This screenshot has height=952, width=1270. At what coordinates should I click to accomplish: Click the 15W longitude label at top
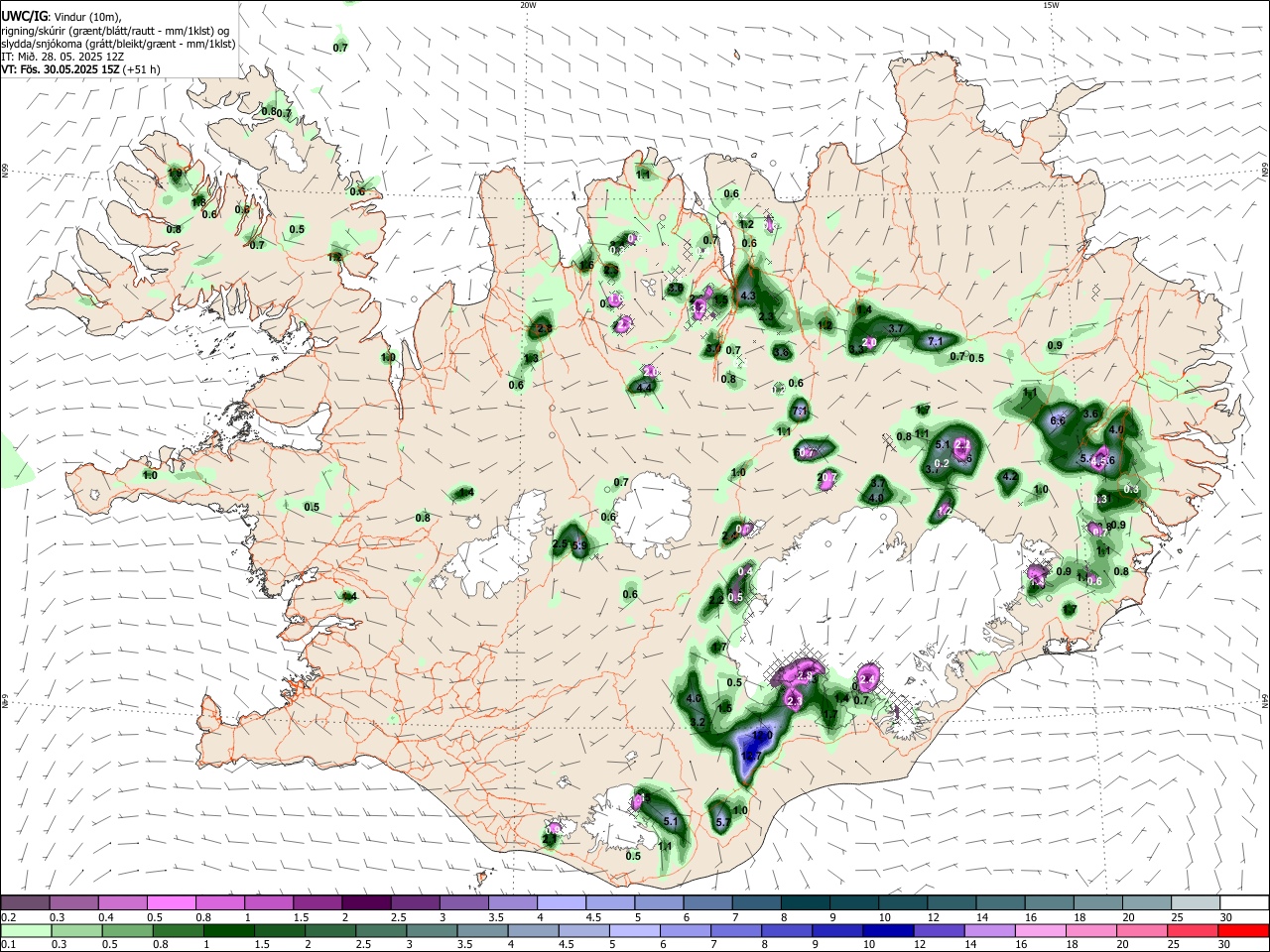pos(1051,5)
